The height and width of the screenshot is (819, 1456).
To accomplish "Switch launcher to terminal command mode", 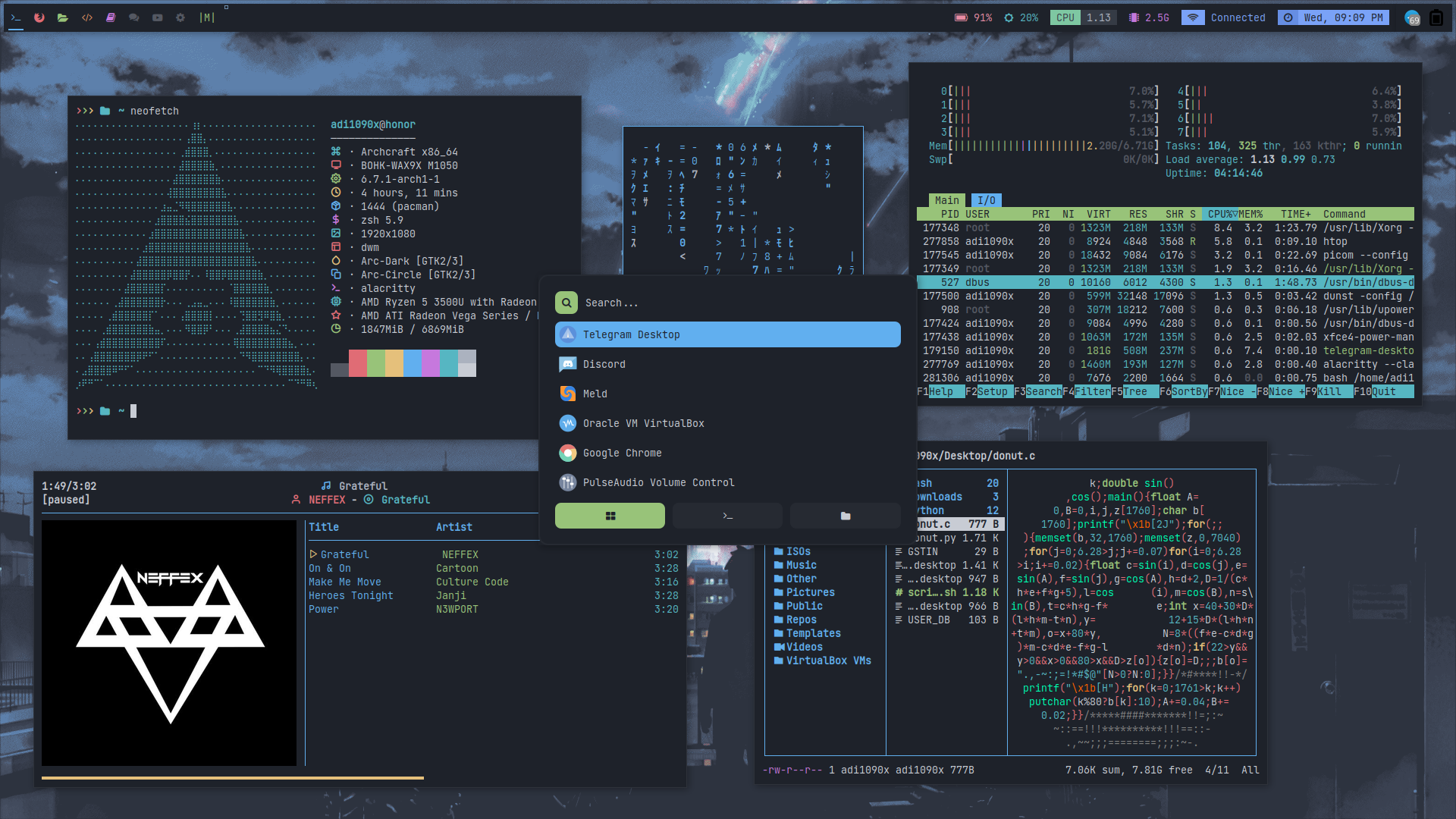I will click(x=727, y=516).
